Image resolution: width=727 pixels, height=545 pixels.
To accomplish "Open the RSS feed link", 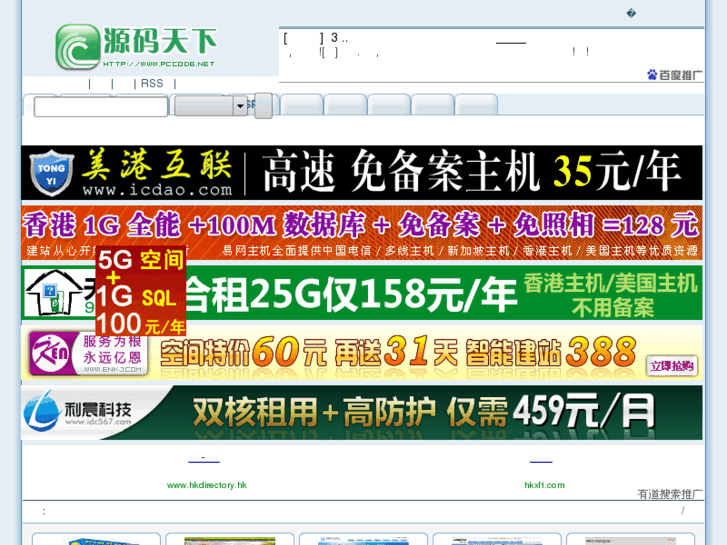I will [x=152, y=83].
